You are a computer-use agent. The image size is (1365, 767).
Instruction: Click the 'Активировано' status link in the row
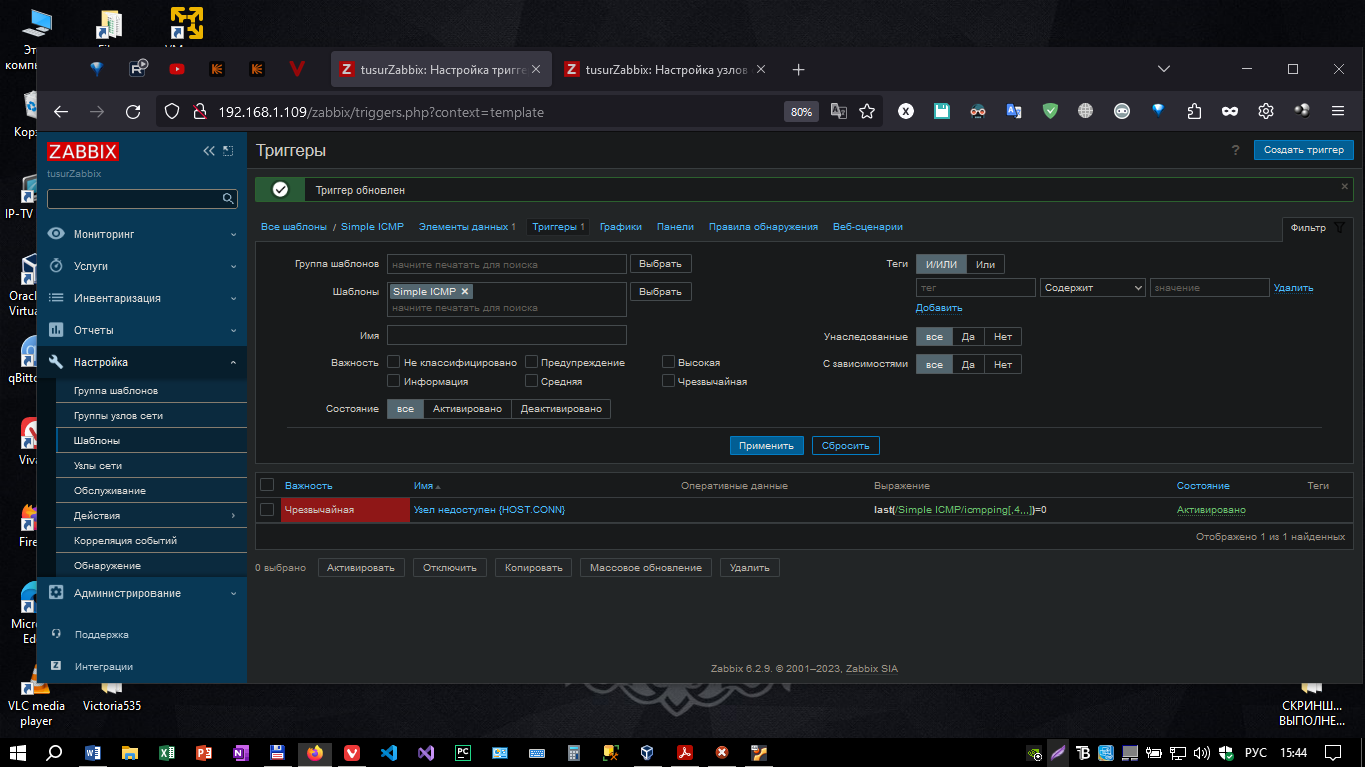pyautogui.click(x=1211, y=510)
